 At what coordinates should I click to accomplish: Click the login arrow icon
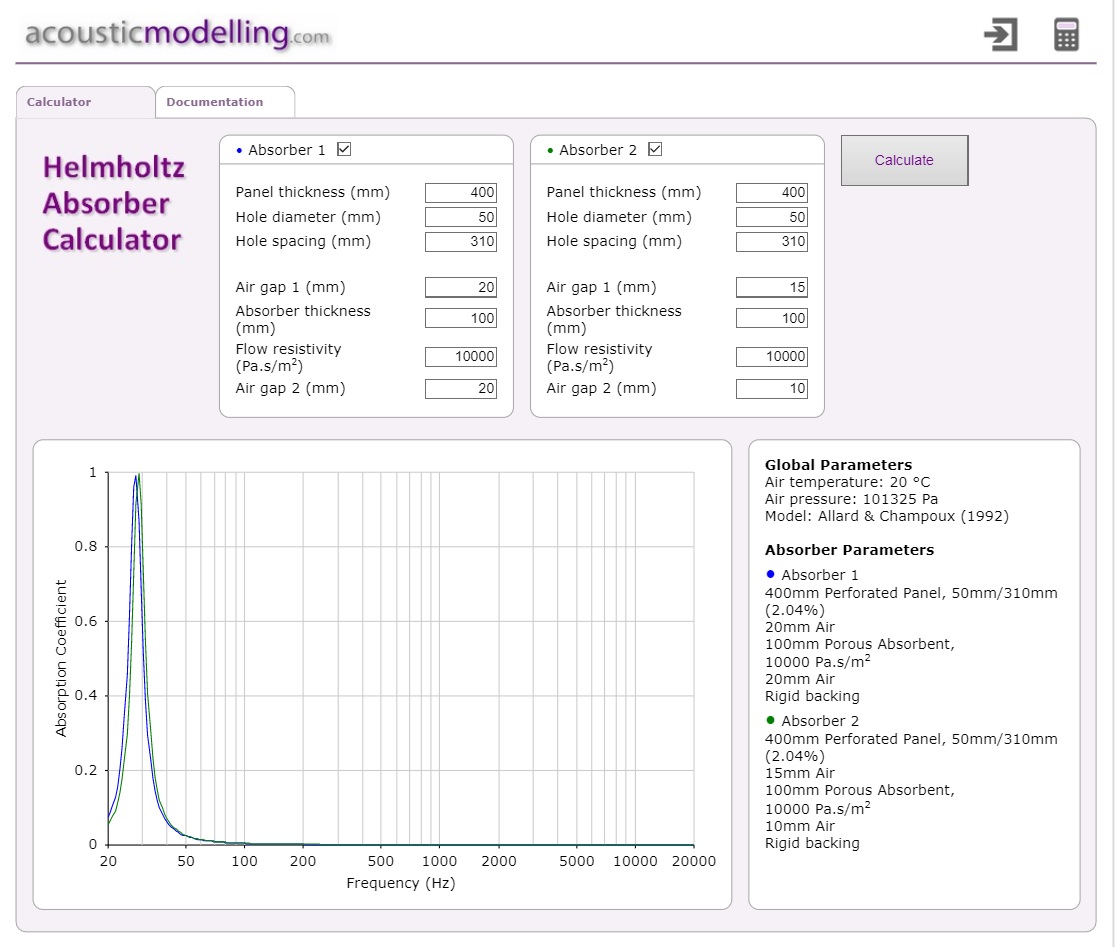pos(1000,35)
